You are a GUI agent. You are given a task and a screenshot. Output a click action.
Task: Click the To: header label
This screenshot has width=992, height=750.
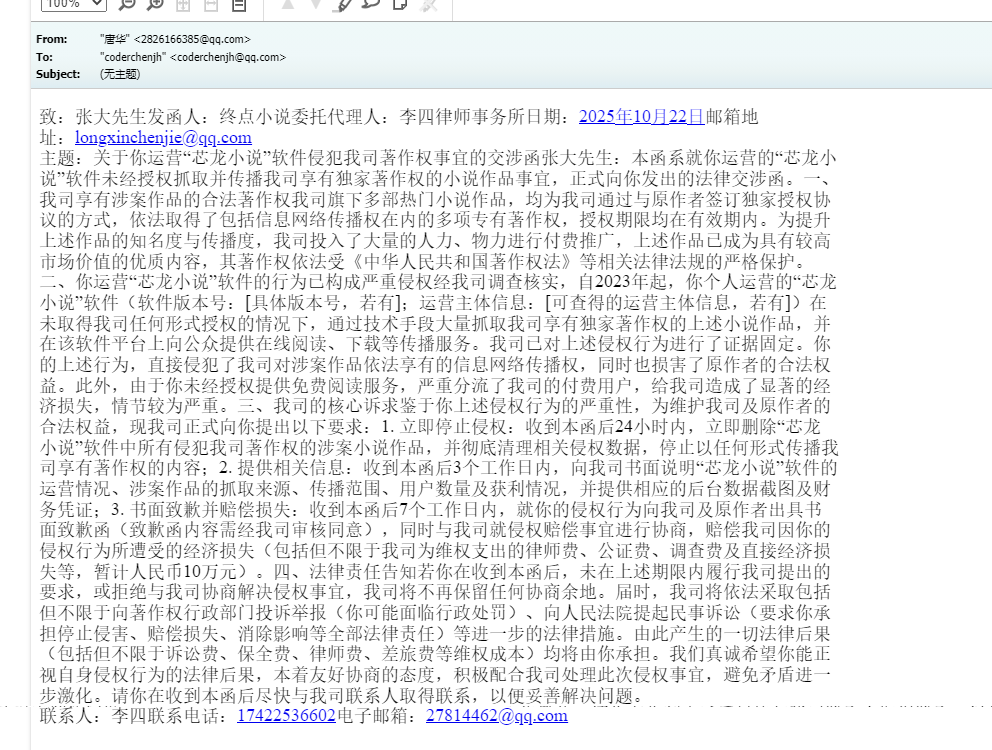point(44,57)
